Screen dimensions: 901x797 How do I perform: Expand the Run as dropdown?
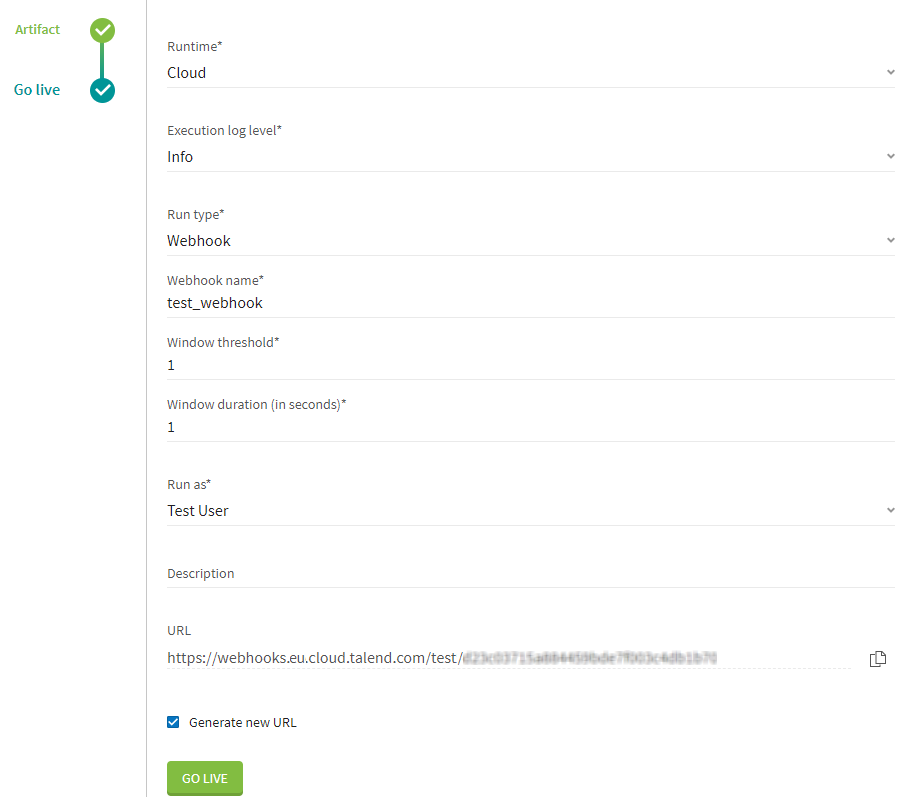(x=890, y=511)
